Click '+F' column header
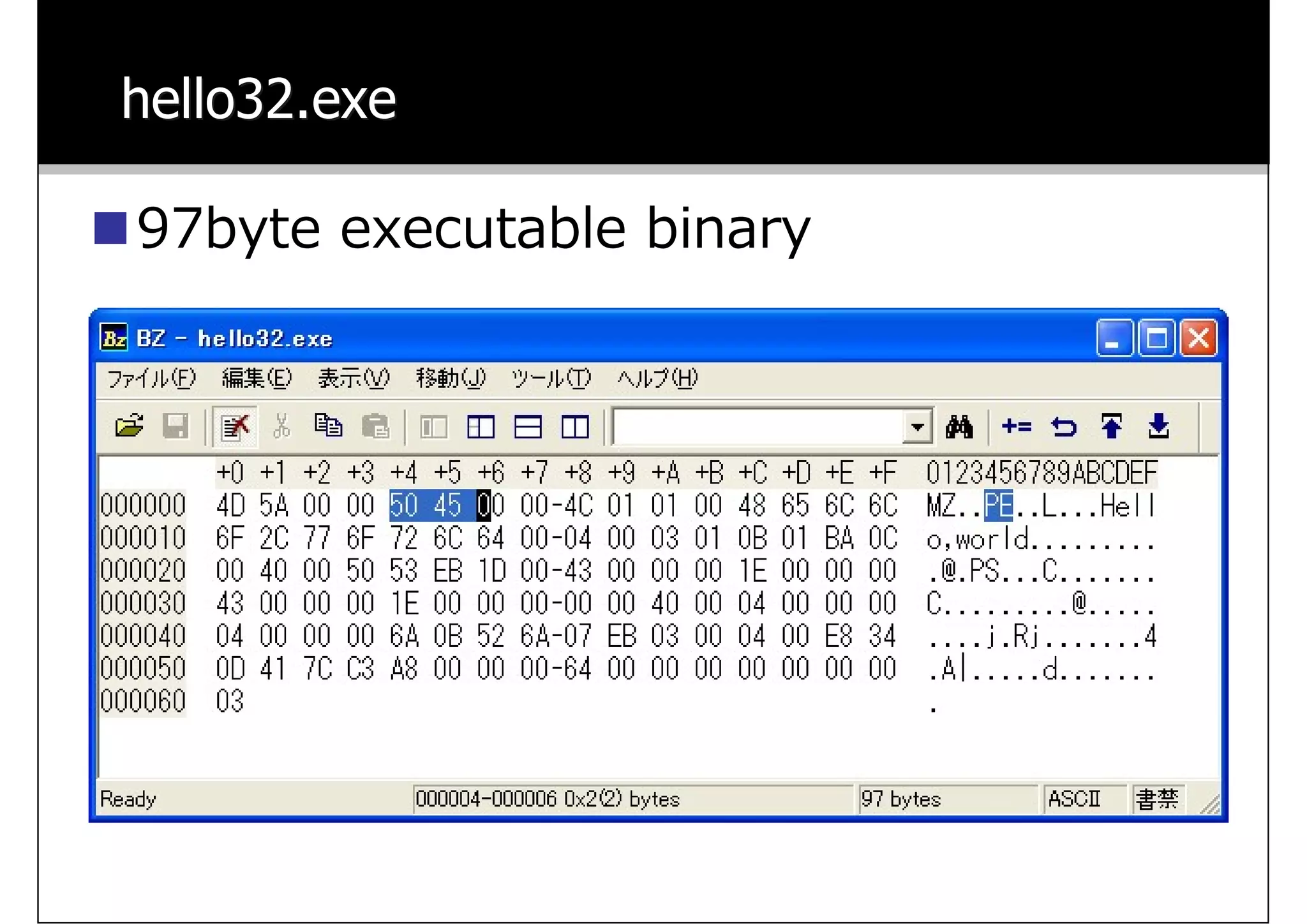Viewport: 1307px width, 924px height. point(883,473)
